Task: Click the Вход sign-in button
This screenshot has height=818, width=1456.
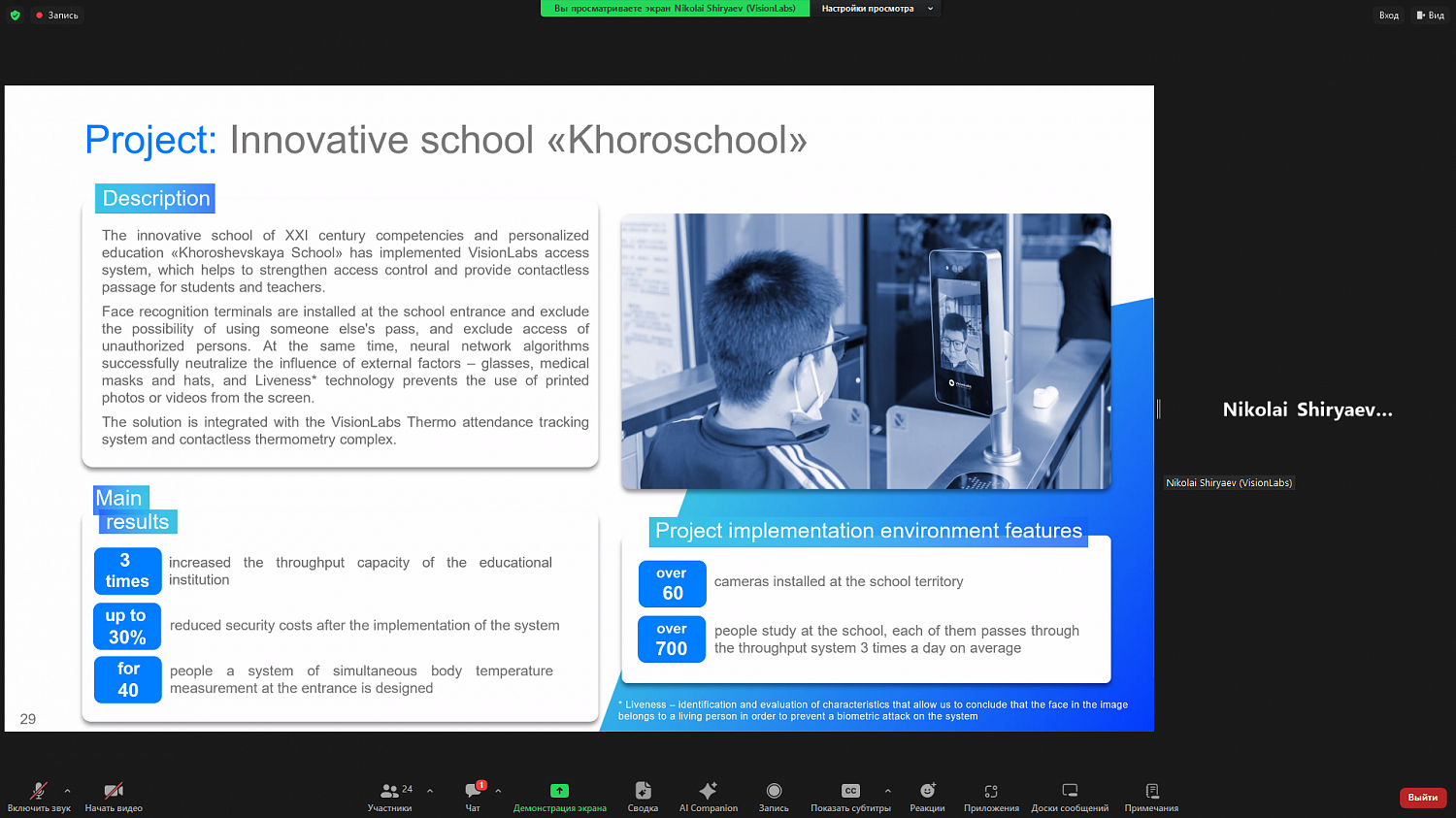Action: point(1389,15)
